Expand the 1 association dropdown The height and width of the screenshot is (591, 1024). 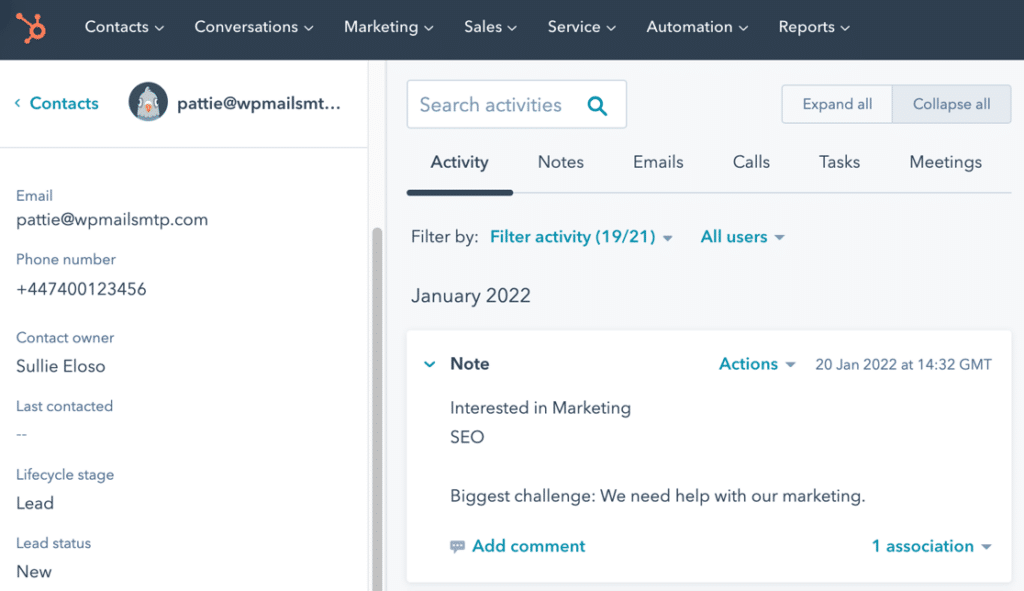tap(931, 546)
